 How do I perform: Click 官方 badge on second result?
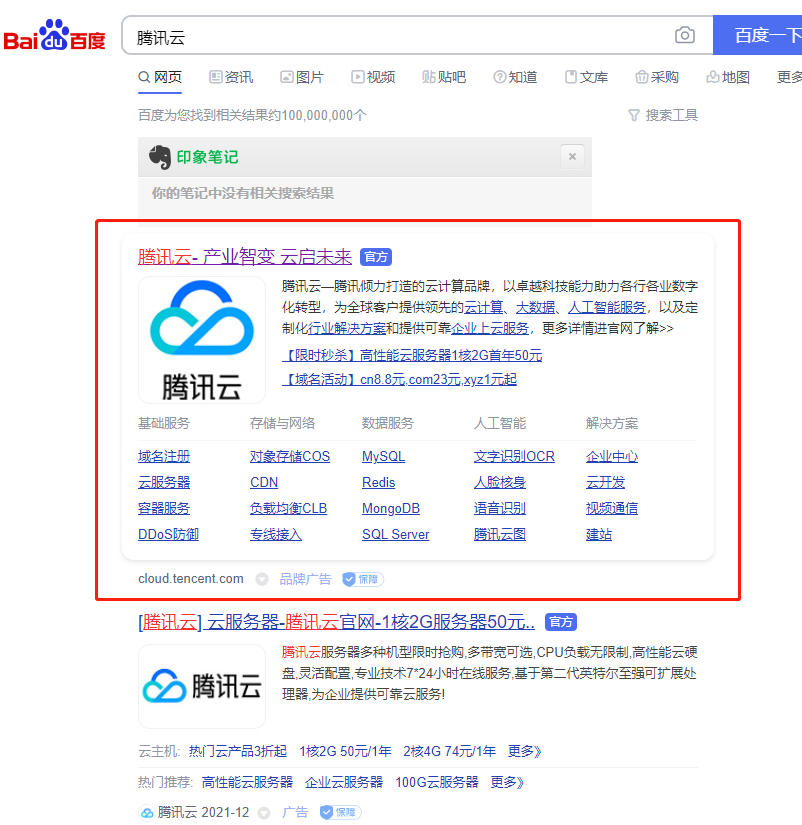560,622
